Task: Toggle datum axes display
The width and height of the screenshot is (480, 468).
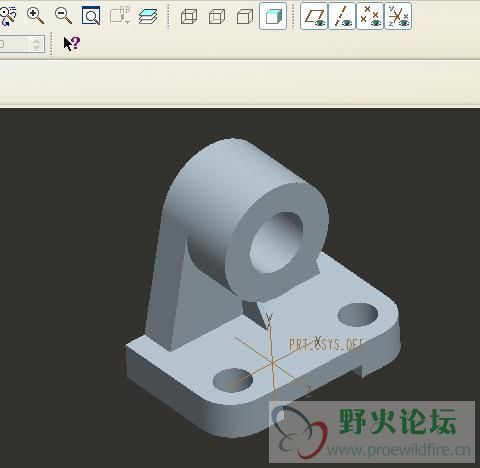Action: (x=342, y=16)
